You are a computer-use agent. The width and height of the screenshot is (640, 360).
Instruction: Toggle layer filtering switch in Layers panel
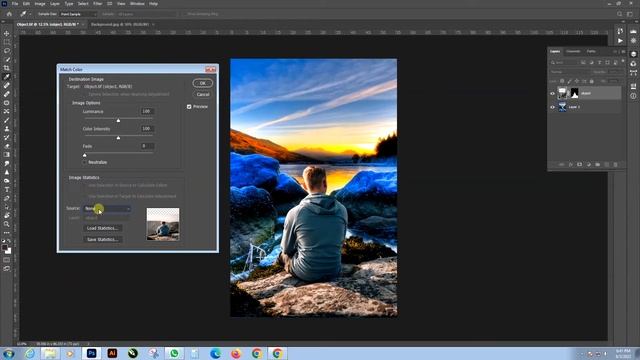click(x=623, y=62)
